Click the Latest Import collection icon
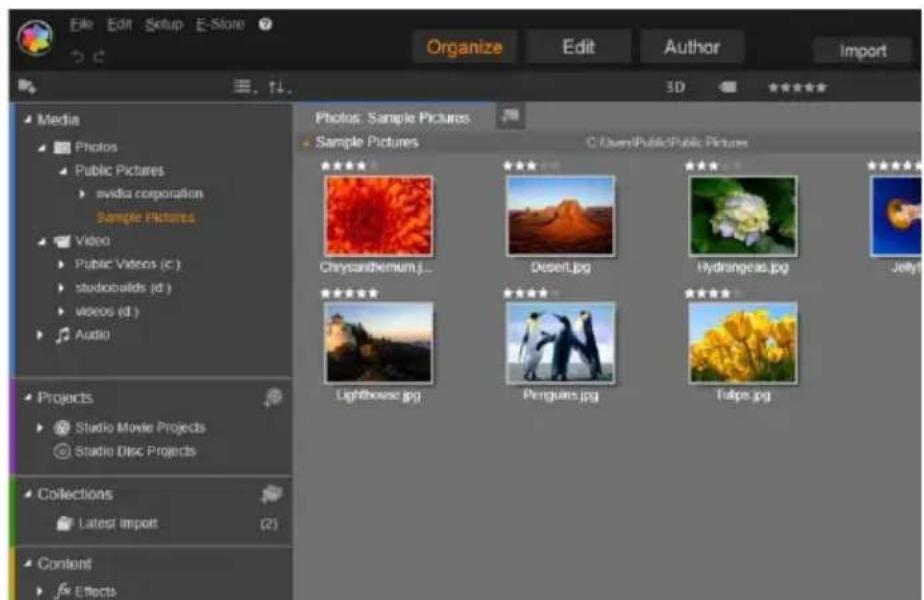This screenshot has width=924, height=600. click(64, 523)
